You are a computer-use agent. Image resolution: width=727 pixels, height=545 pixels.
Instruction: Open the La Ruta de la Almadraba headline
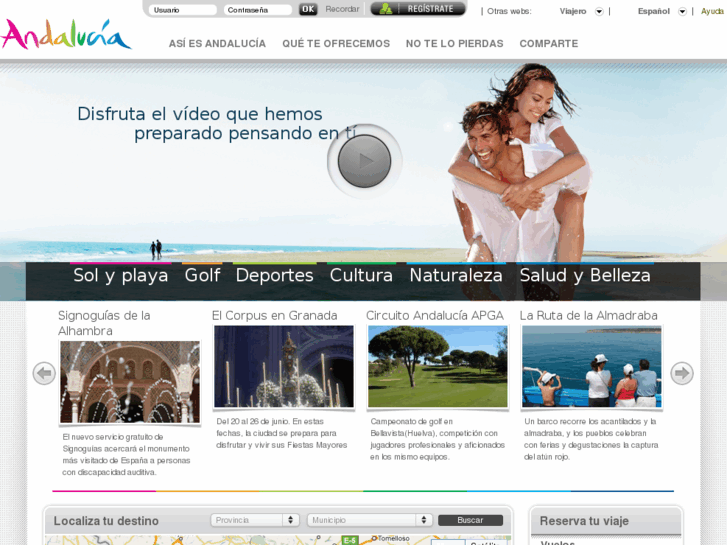588,315
